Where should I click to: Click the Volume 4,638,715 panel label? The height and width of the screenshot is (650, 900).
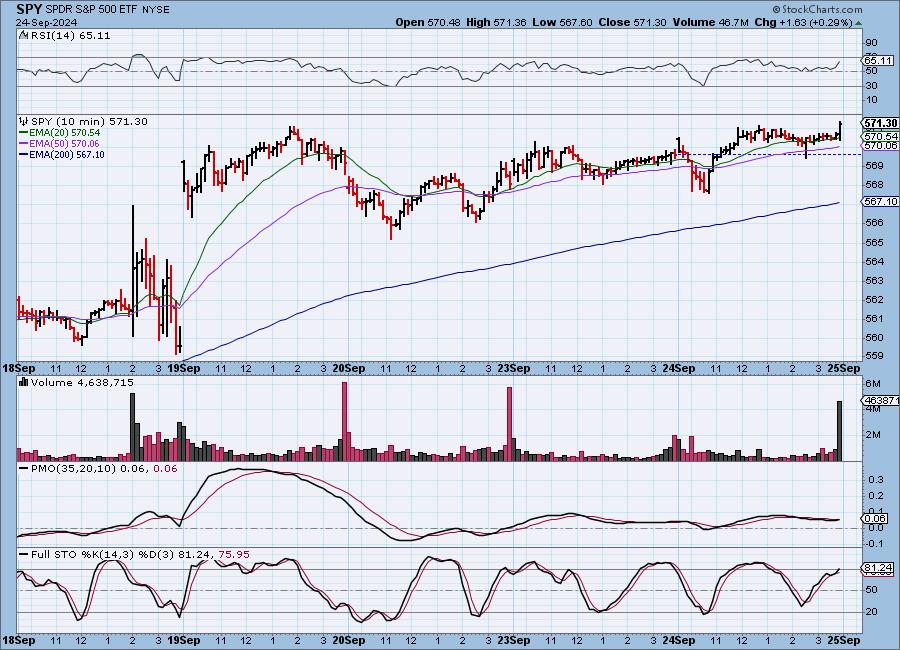[x=82, y=382]
